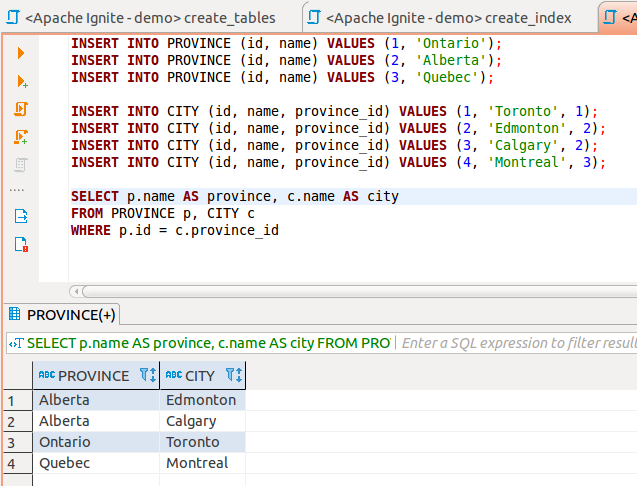Click the INSERT line with 'Quebec'
The width and height of the screenshot is (637, 486).
283,78
